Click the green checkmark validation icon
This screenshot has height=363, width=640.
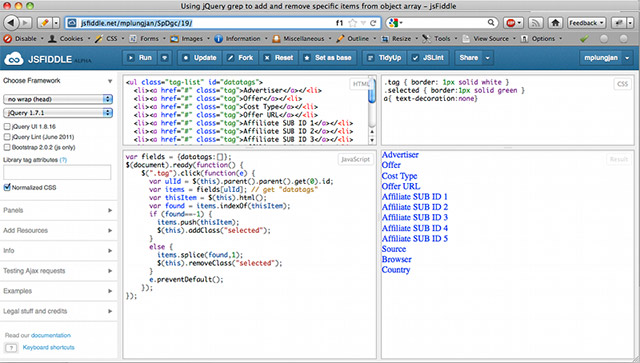tap(584, 38)
